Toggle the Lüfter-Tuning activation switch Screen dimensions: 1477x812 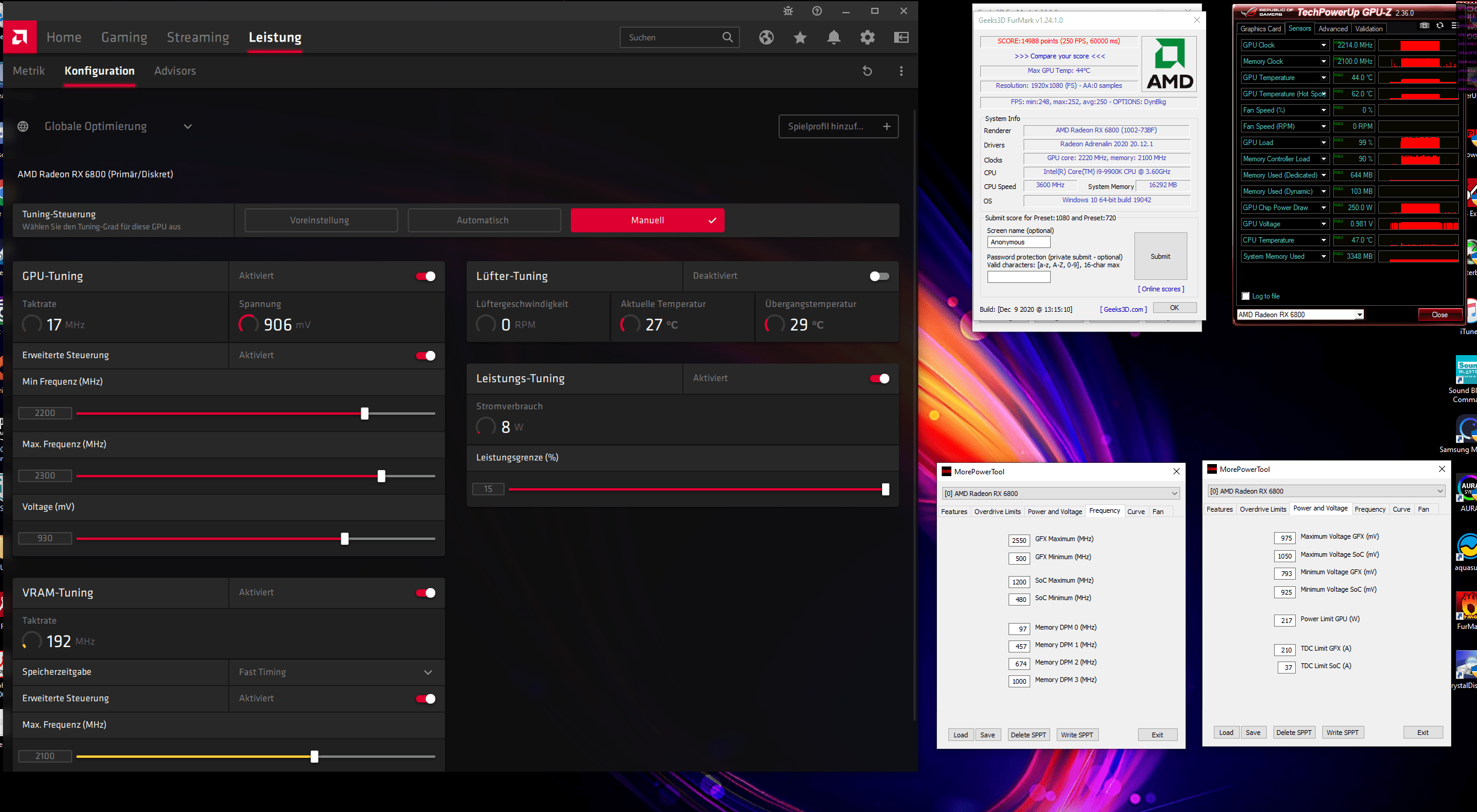coord(878,276)
